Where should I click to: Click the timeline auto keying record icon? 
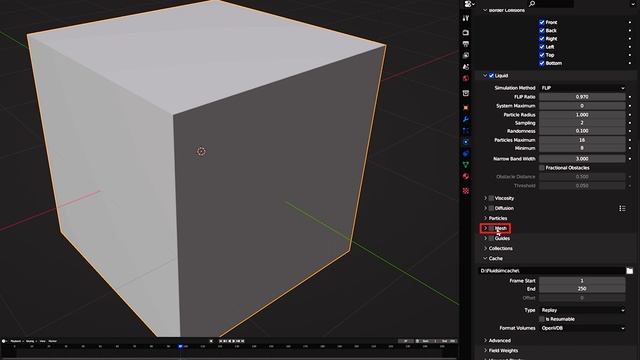[x=211, y=341]
